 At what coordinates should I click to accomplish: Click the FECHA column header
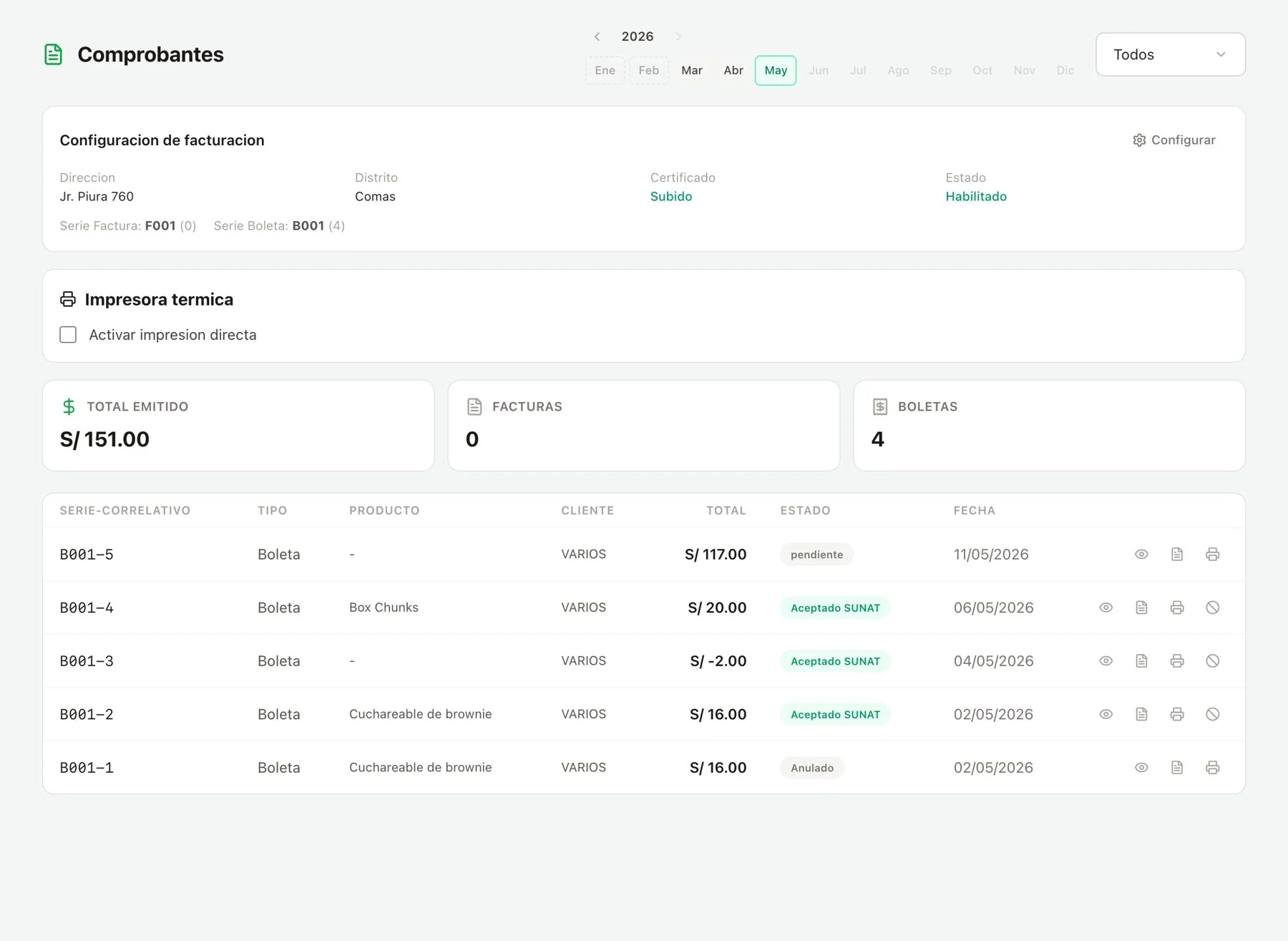(975, 510)
